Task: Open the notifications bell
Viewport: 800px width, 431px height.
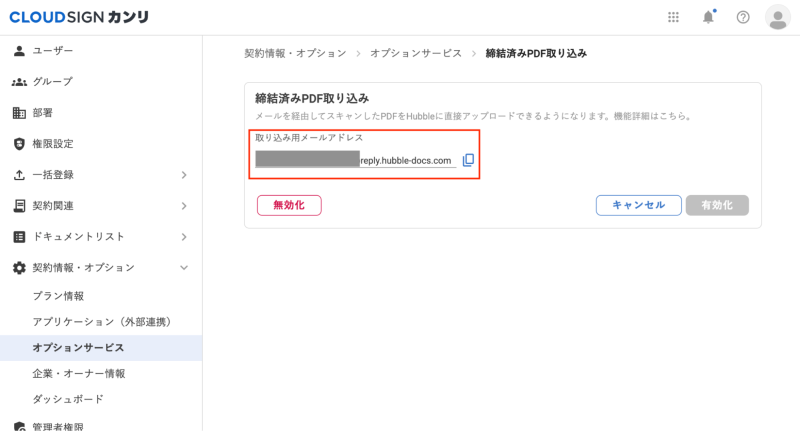Action: (708, 17)
